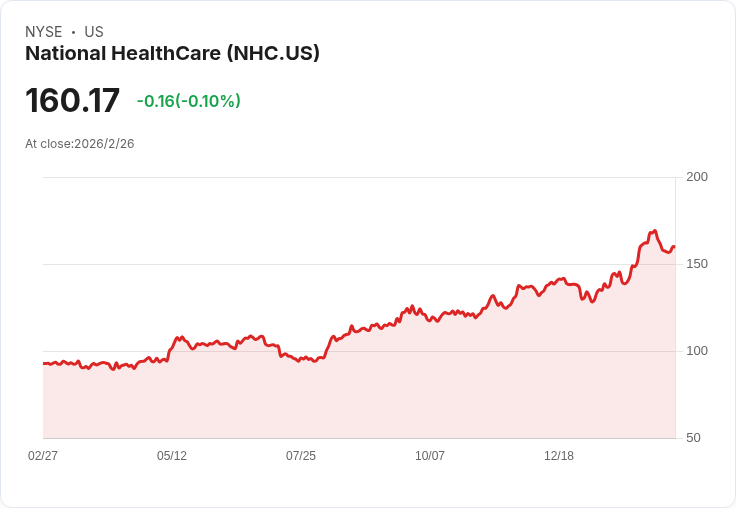This screenshot has width=736, height=508.
Task: Select the NYSE exchange label
Action: click(x=43, y=32)
